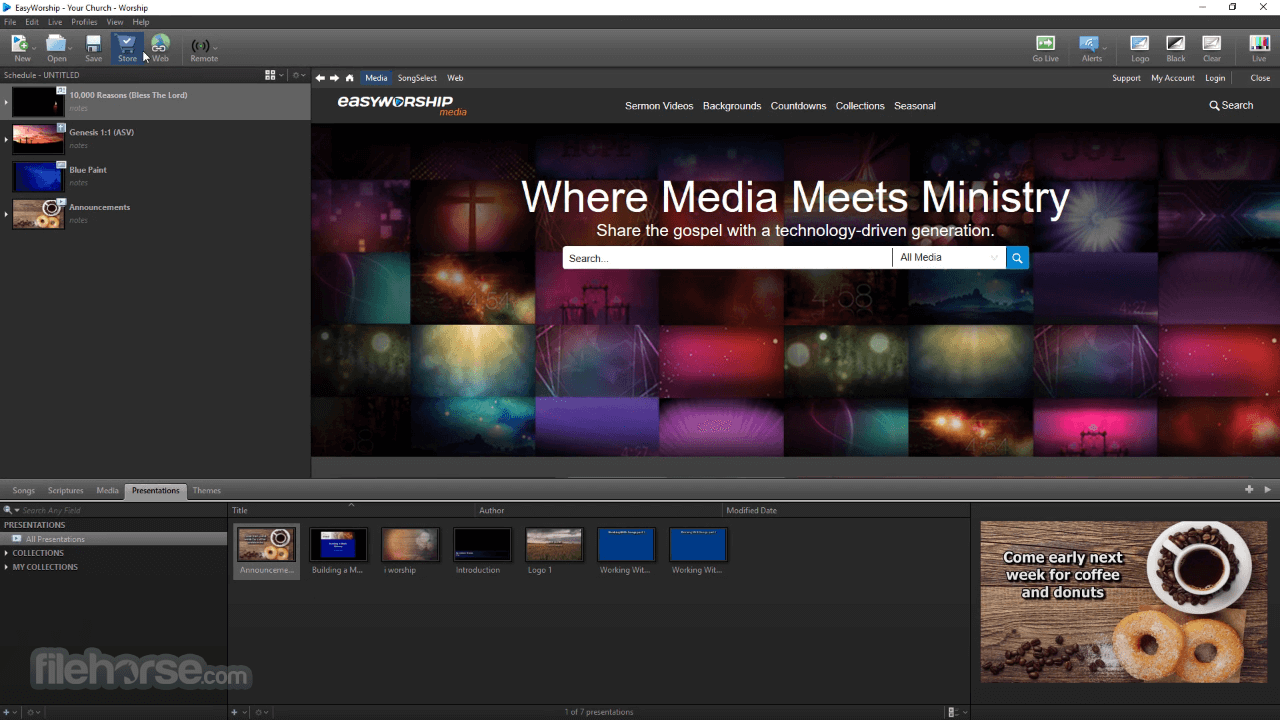Sort presentations by the Author column
The image size is (1280, 720).
598,510
